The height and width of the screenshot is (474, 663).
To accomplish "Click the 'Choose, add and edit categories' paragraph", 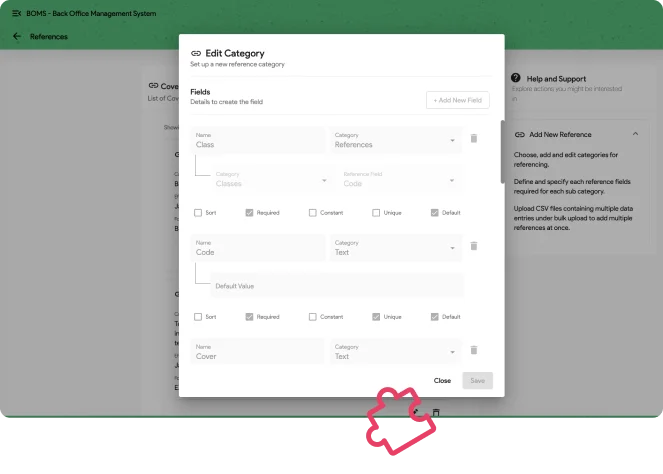I will 566,160.
